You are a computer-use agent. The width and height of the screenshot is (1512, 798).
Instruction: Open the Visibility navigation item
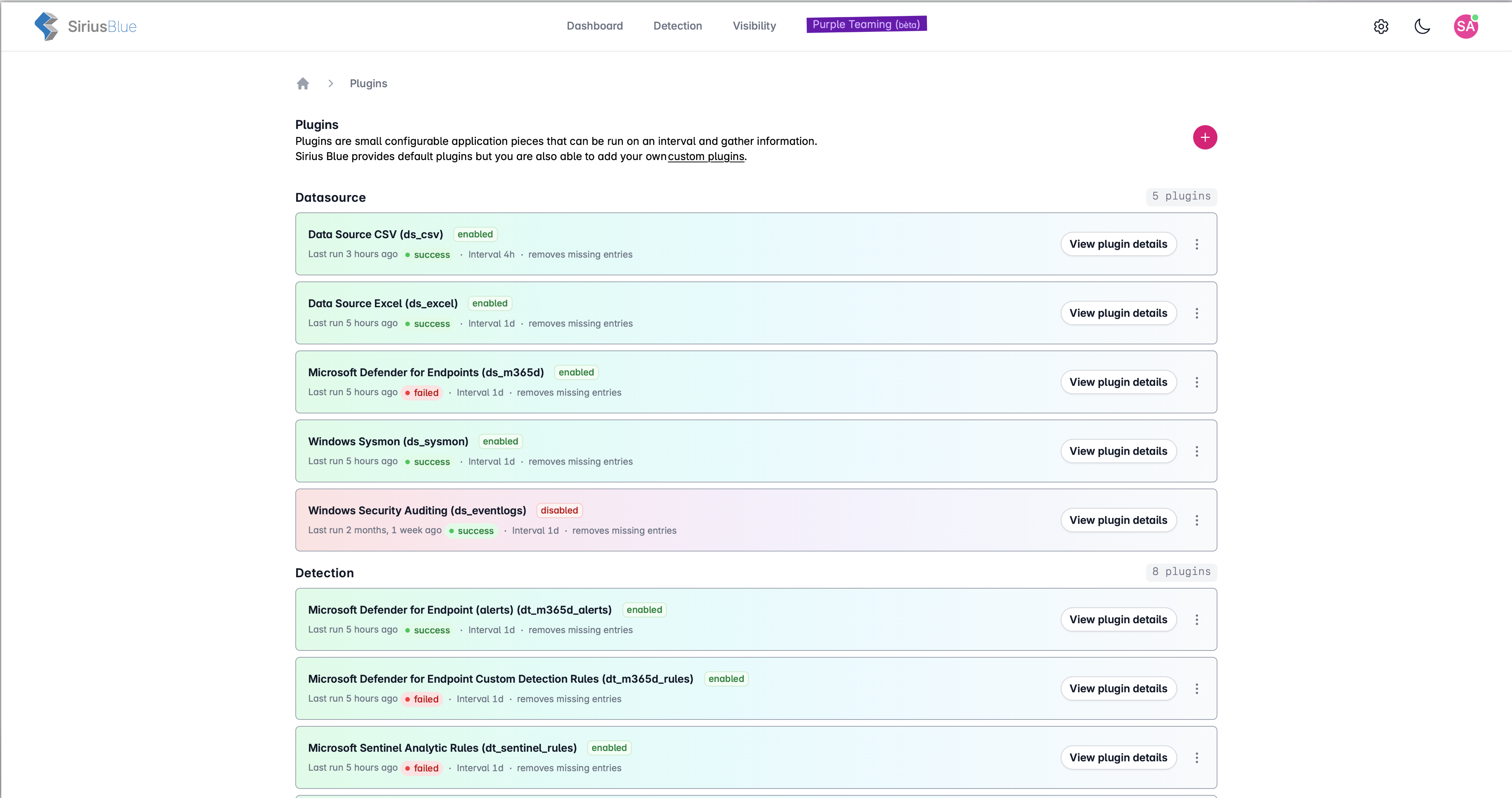pyautogui.click(x=754, y=26)
